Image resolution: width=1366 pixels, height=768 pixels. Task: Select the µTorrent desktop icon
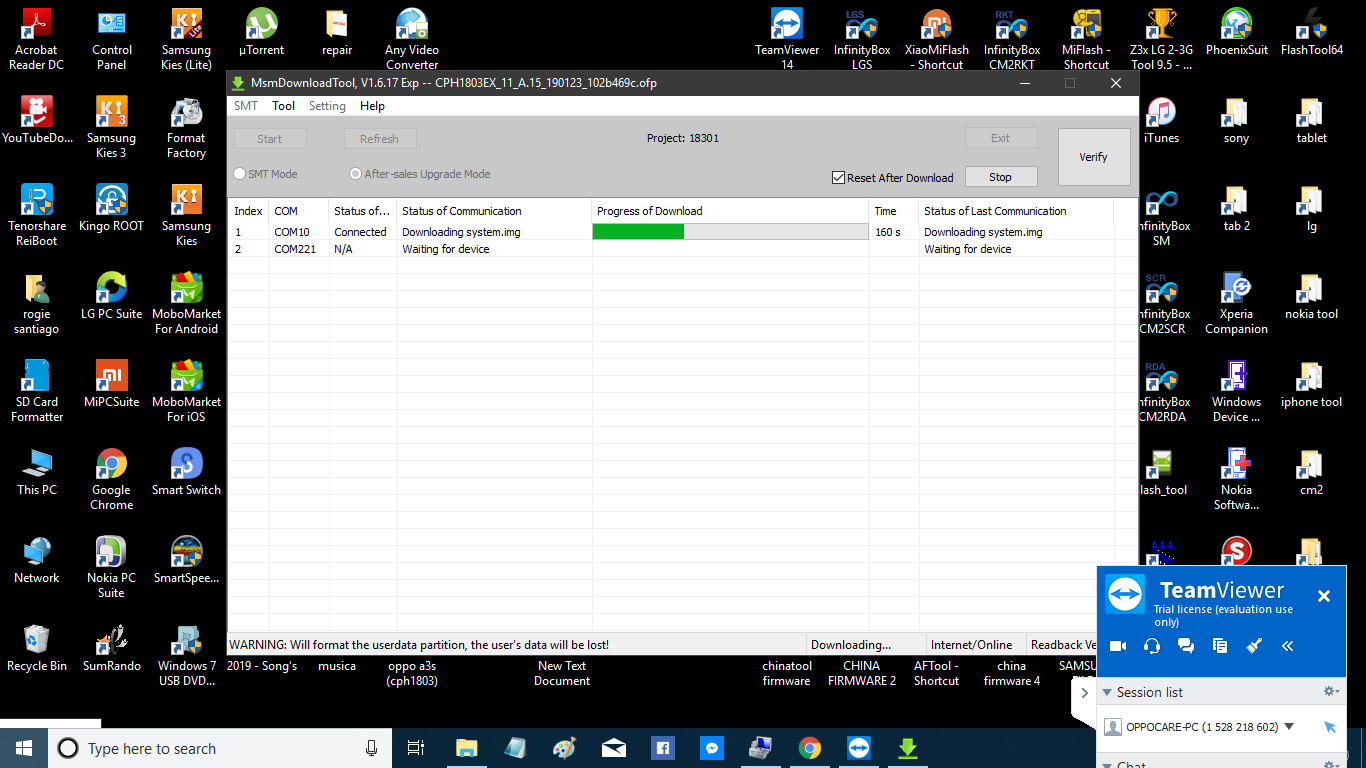coord(261,33)
